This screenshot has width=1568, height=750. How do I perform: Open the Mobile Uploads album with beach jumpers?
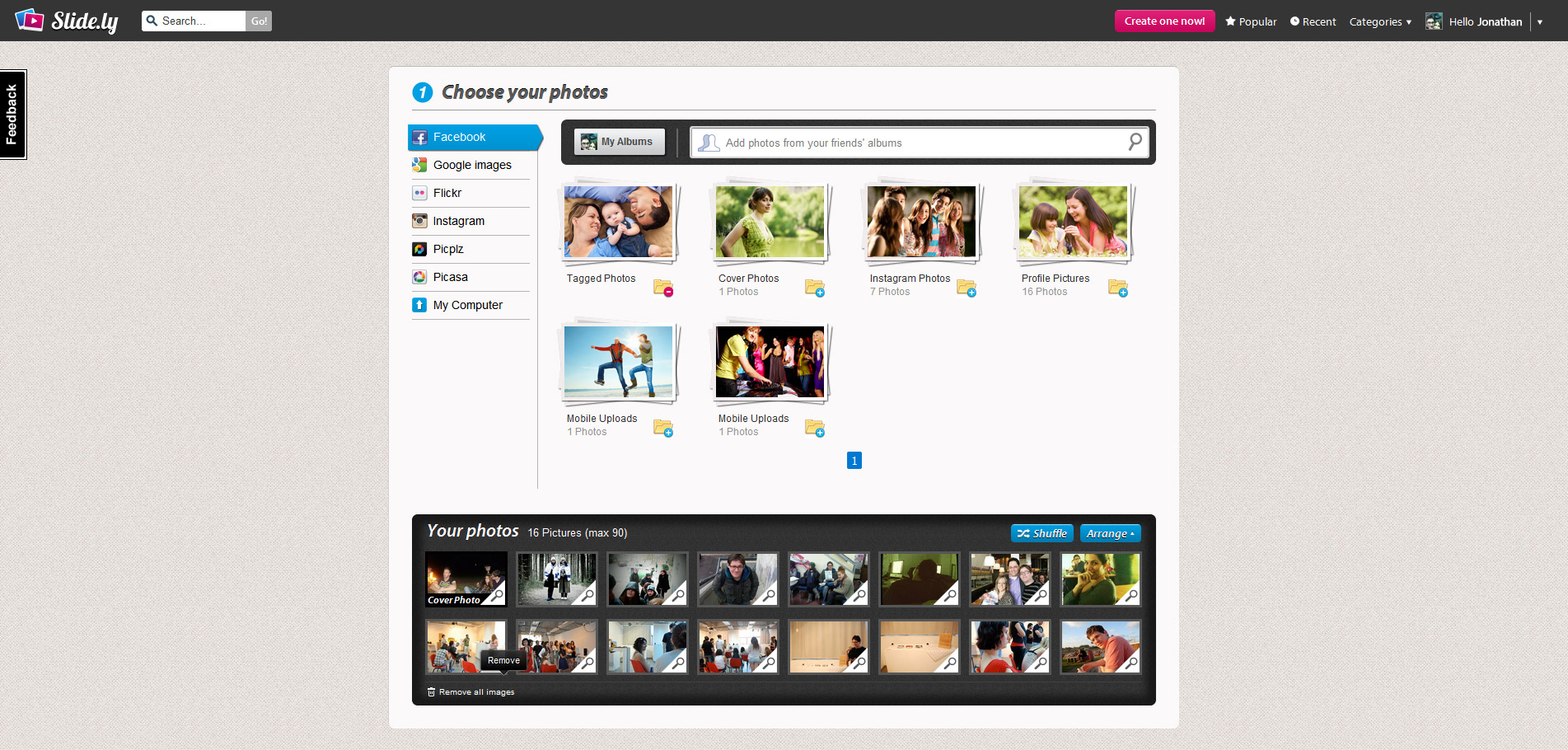coord(618,361)
